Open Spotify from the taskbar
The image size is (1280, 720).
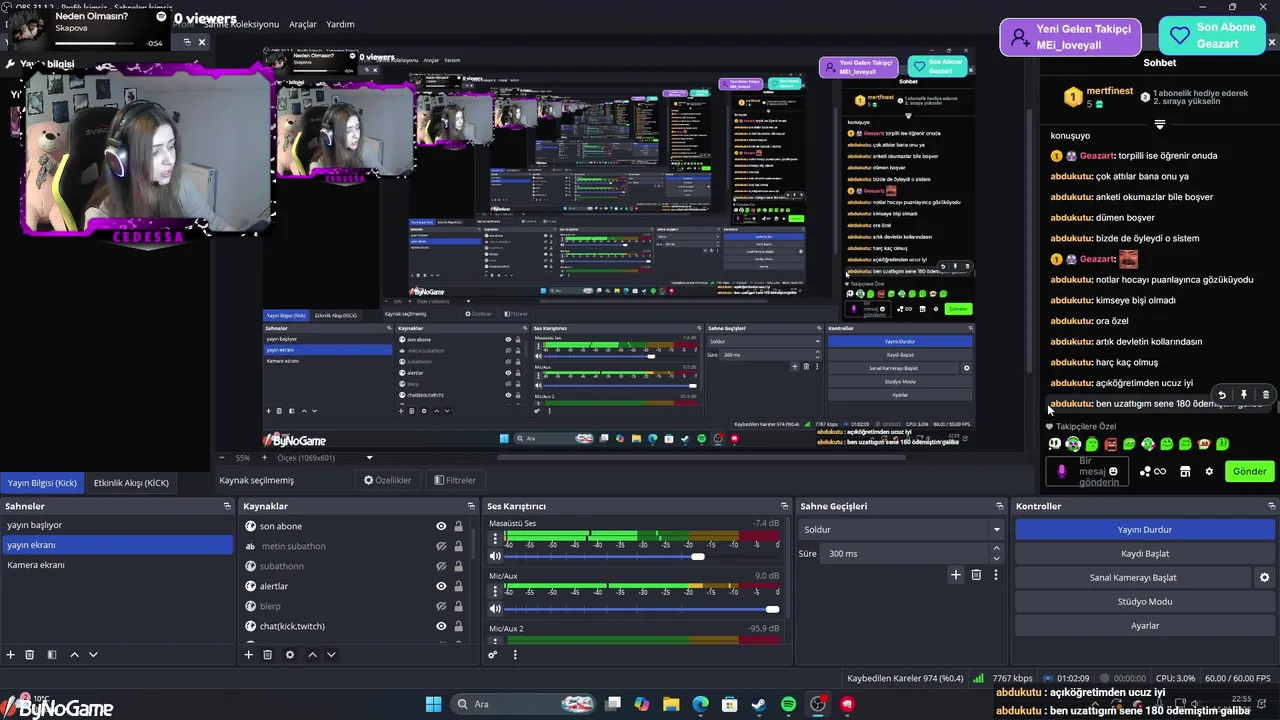788,704
